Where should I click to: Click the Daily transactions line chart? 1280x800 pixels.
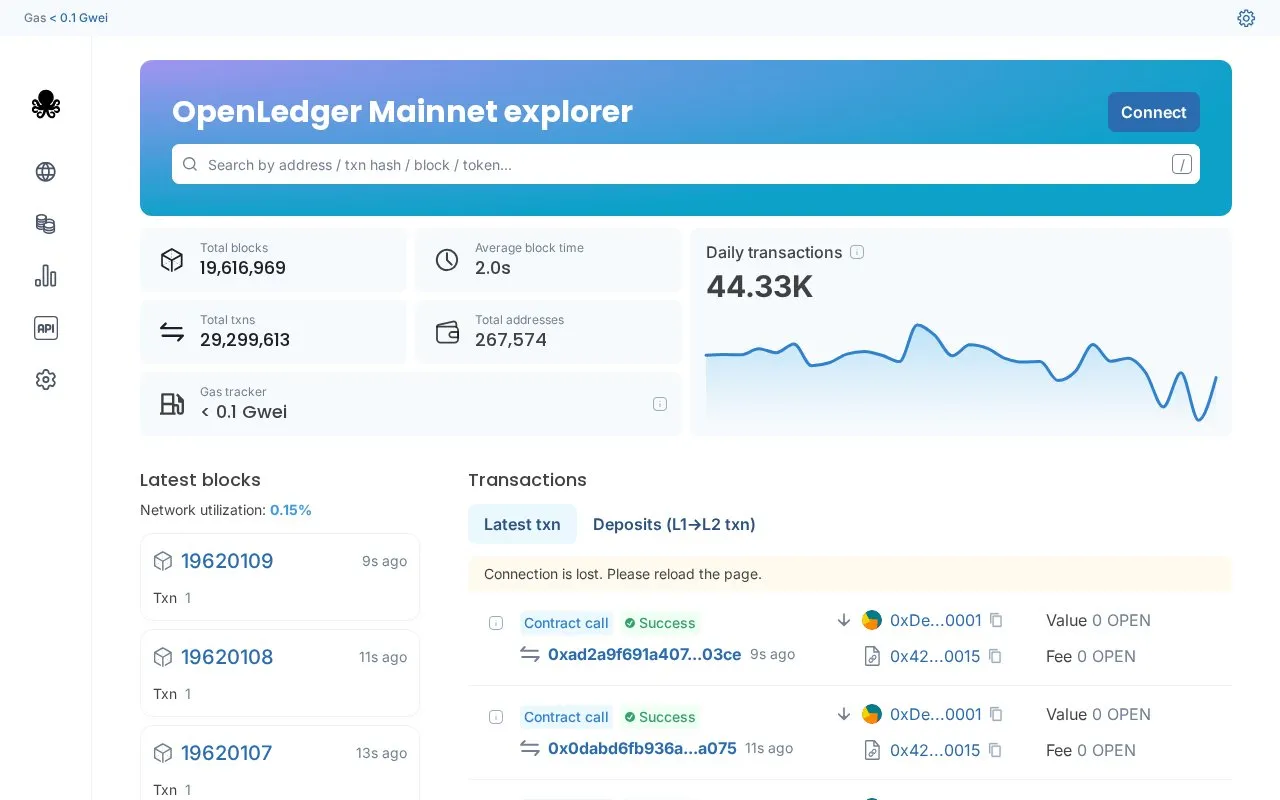(961, 372)
